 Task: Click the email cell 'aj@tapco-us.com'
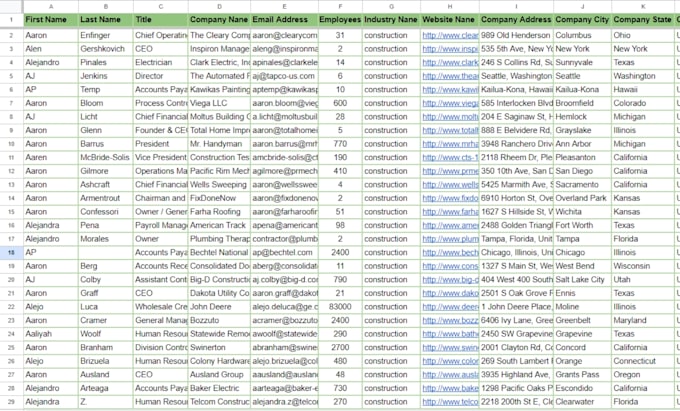284,76
